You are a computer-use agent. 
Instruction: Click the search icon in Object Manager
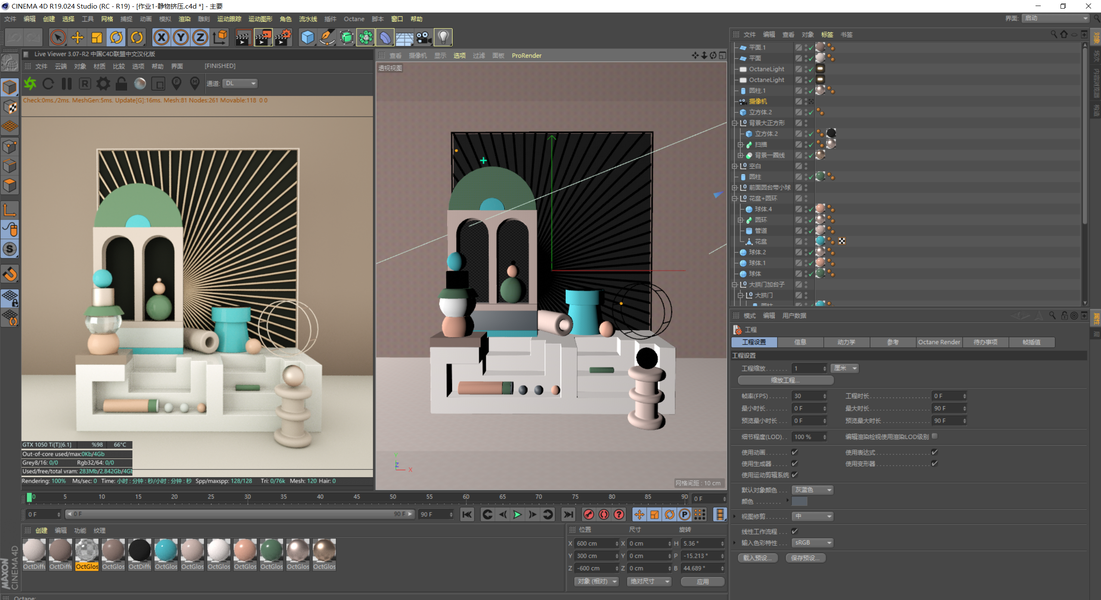[1054, 34]
